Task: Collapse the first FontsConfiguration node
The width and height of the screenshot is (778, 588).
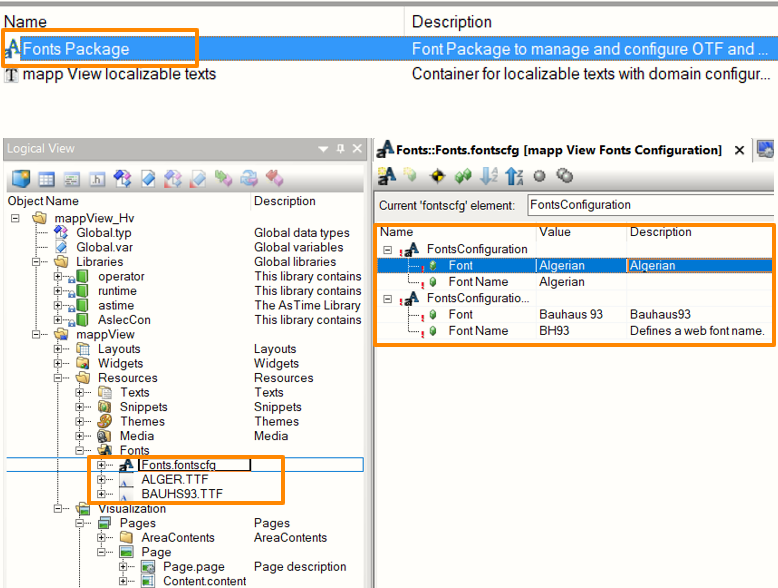Action: [388, 250]
